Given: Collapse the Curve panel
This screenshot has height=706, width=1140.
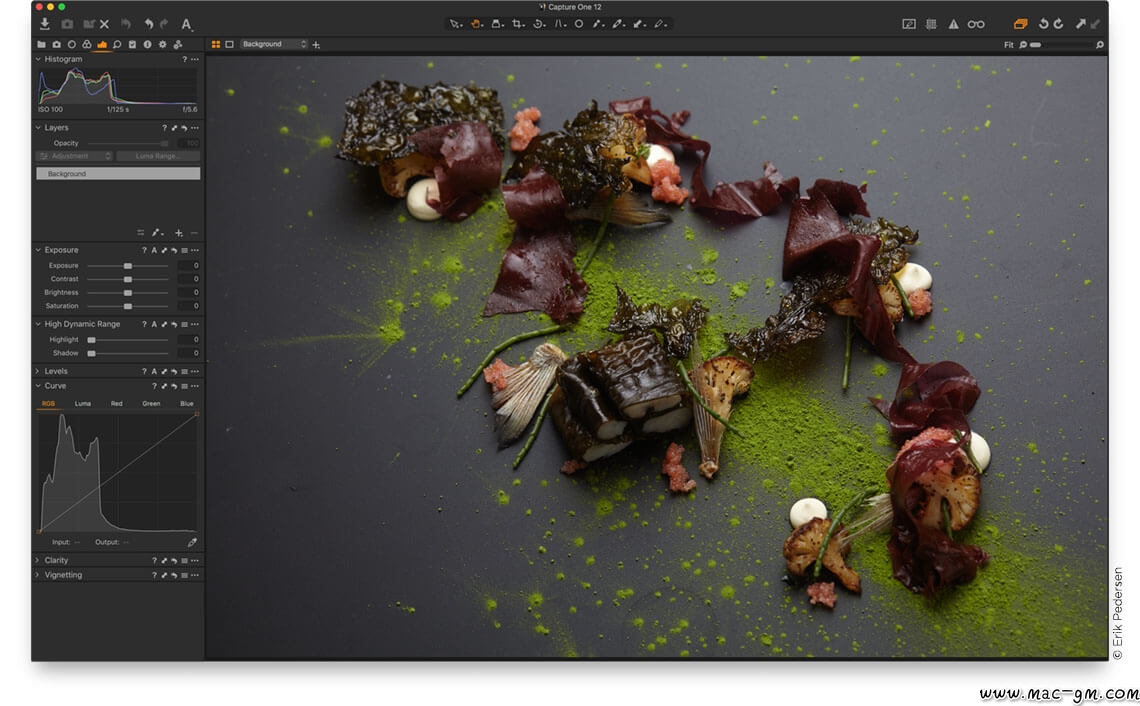Looking at the screenshot, I should pos(38,386).
